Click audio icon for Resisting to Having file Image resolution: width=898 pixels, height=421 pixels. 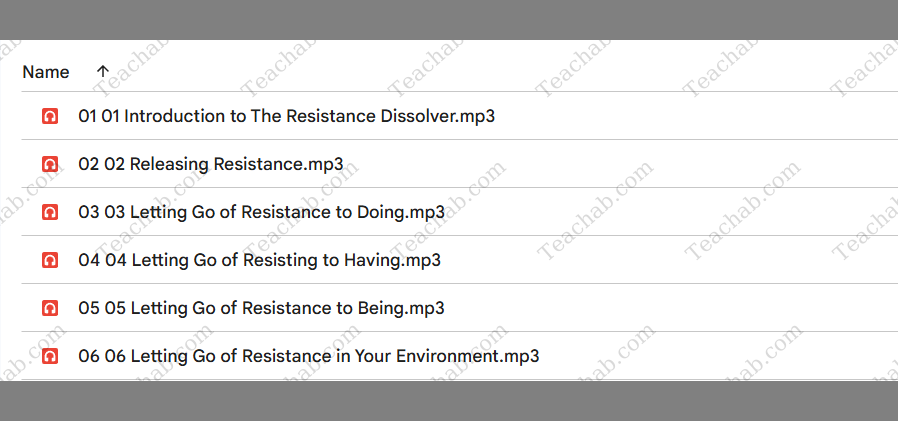click(50, 261)
